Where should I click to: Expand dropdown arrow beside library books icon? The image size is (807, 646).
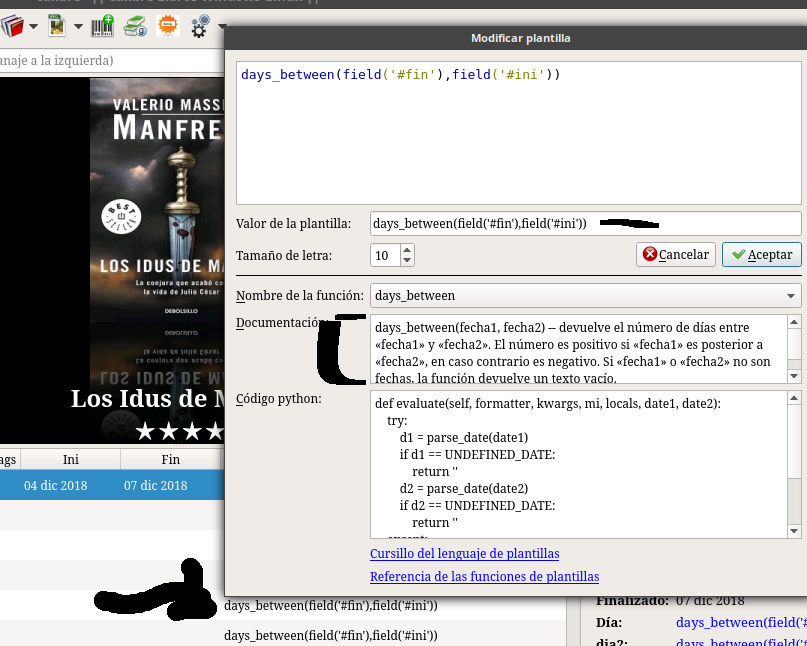click(x=33, y=26)
